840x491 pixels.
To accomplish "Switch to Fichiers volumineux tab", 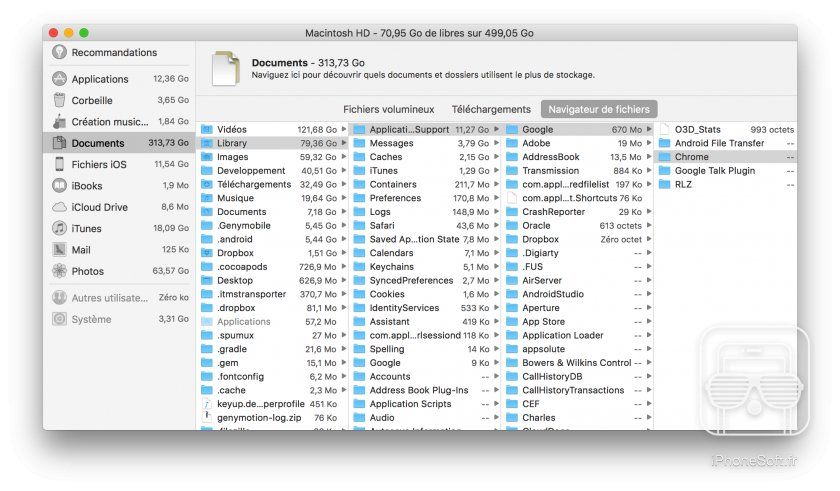I will [x=388, y=109].
